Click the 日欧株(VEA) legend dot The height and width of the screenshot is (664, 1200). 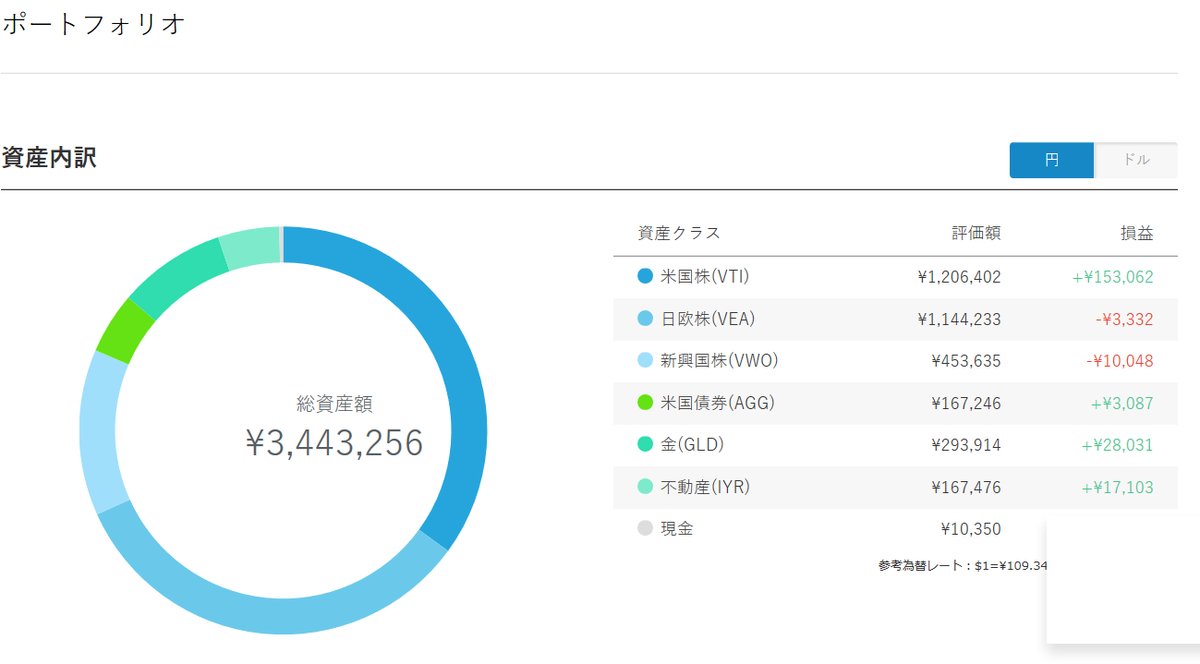tap(645, 319)
